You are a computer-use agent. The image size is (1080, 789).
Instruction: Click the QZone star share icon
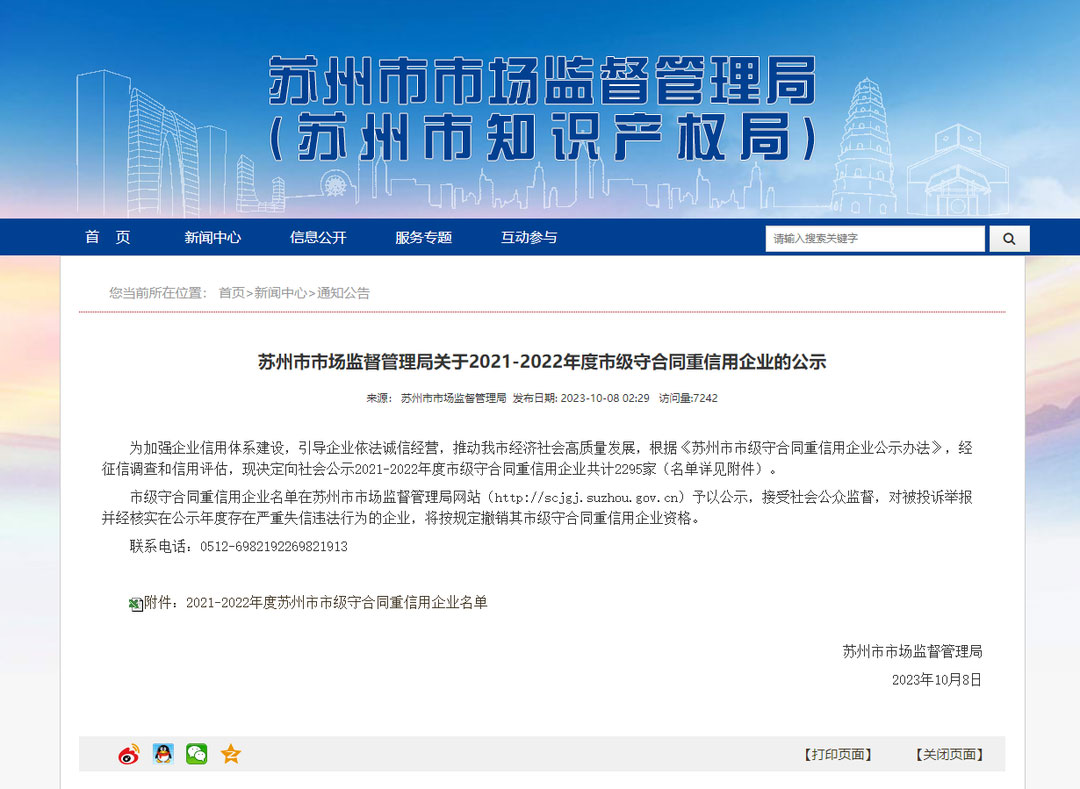click(231, 754)
